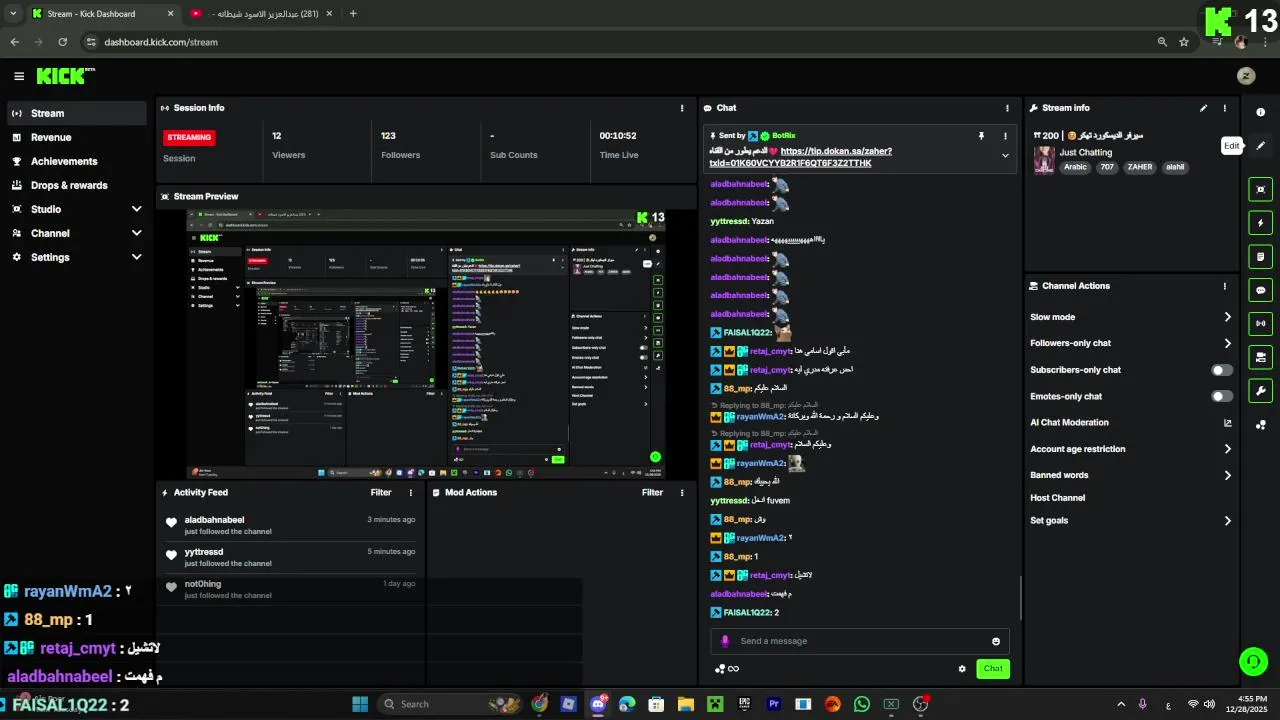Click the purple identity icon in the message box

[x=726, y=641]
